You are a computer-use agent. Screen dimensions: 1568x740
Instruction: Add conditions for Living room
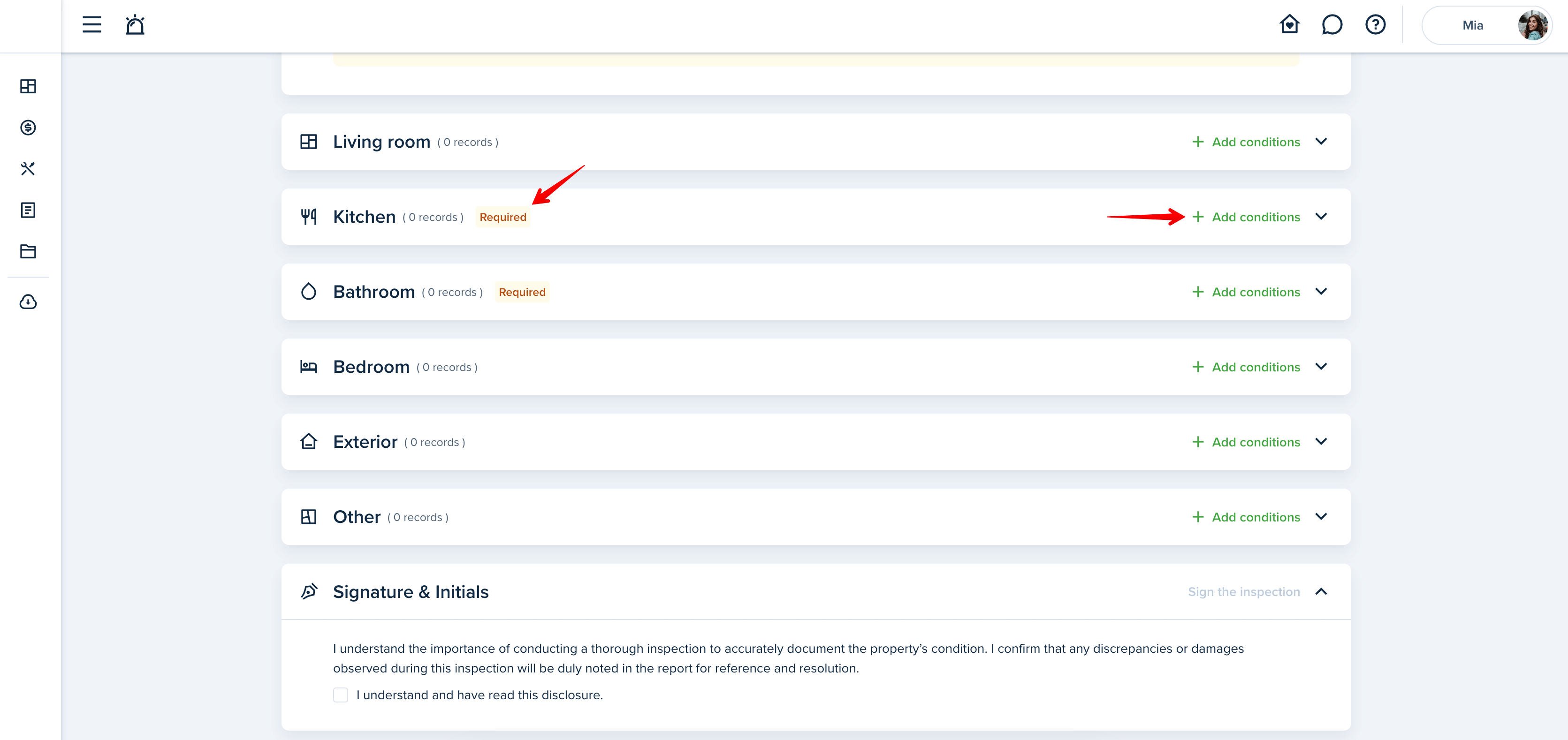tap(1245, 142)
